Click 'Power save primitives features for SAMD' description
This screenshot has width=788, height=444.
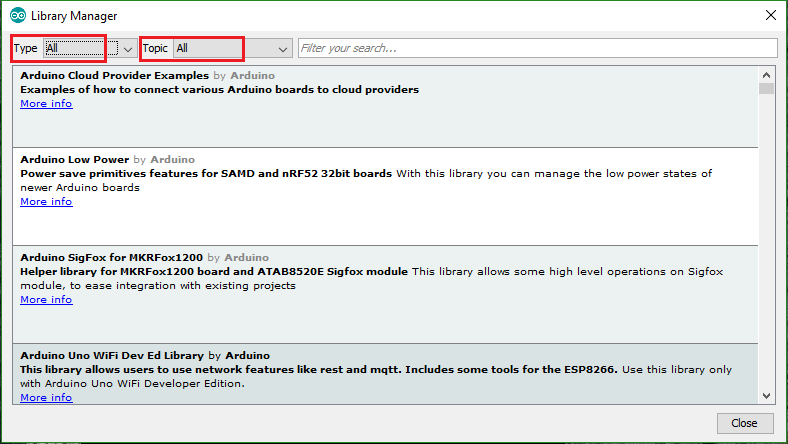click(x=206, y=173)
